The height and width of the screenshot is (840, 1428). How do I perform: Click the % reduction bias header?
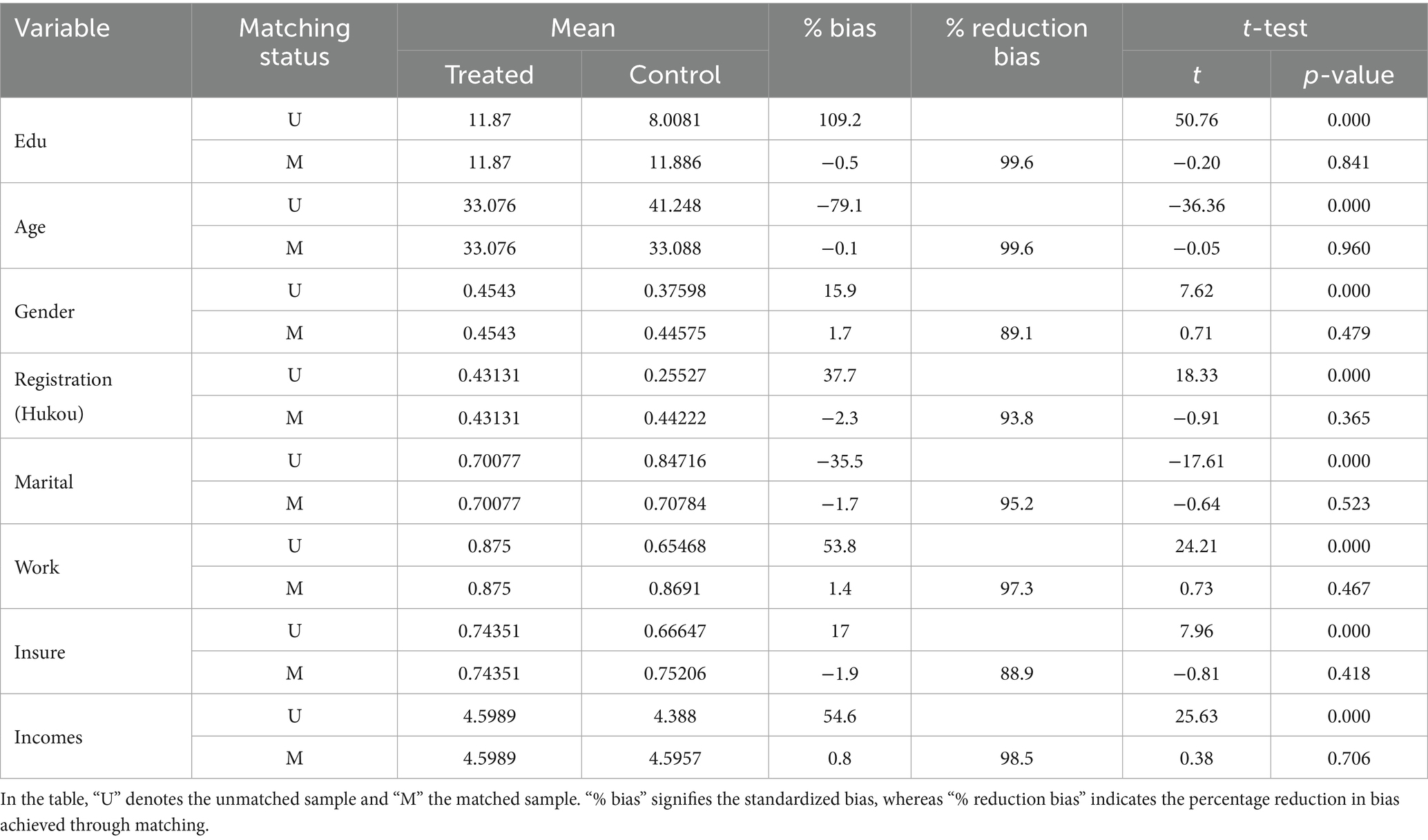(x=1016, y=42)
